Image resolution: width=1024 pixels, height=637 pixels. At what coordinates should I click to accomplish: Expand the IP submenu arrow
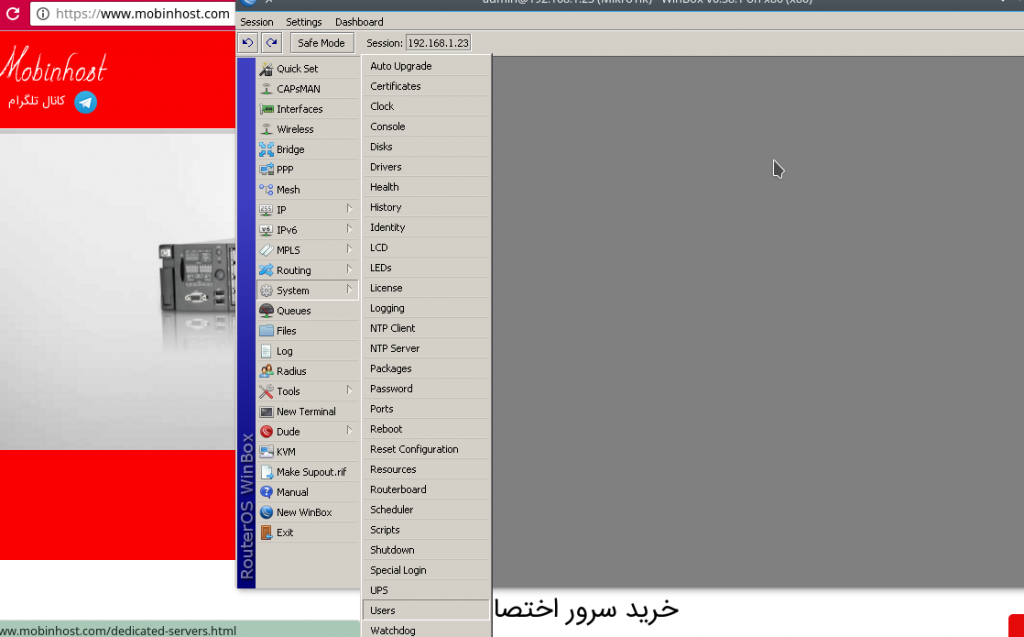349,209
